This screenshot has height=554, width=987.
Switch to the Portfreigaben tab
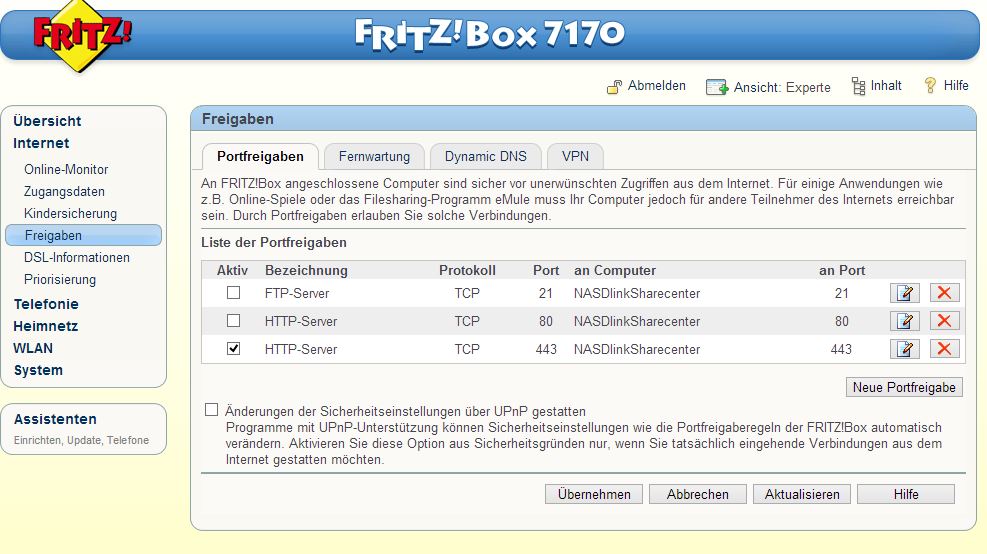coord(260,157)
